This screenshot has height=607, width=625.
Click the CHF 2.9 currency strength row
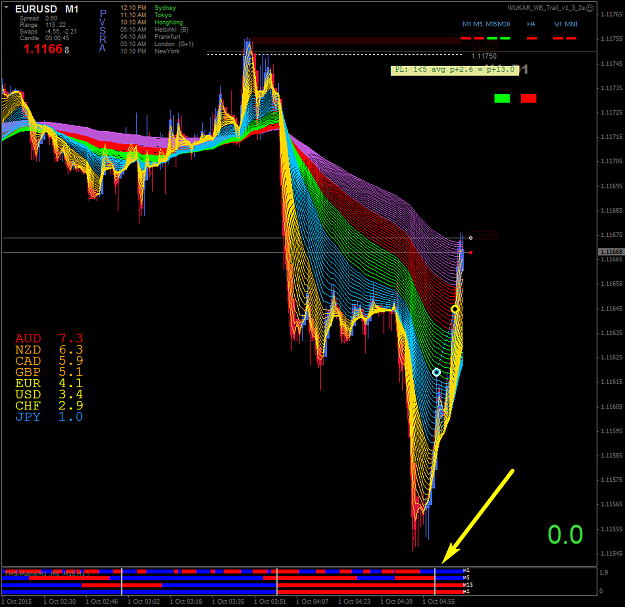pos(49,405)
